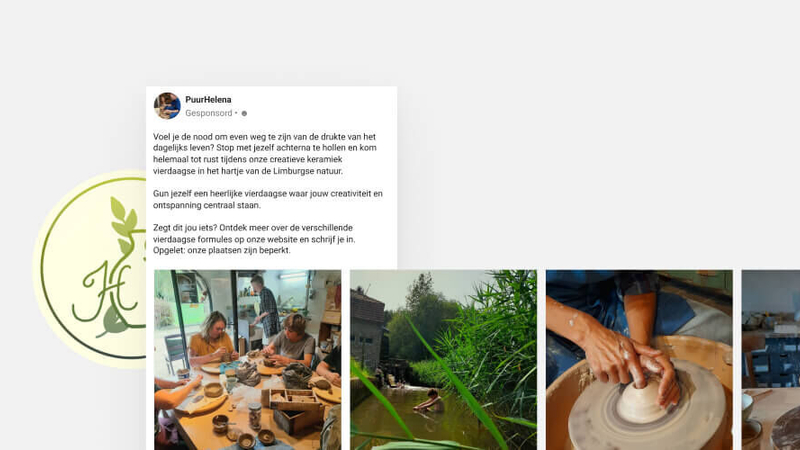Click the clay bowl on the pottery wheel
Screen dimensions: 800x450
click(642, 402)
